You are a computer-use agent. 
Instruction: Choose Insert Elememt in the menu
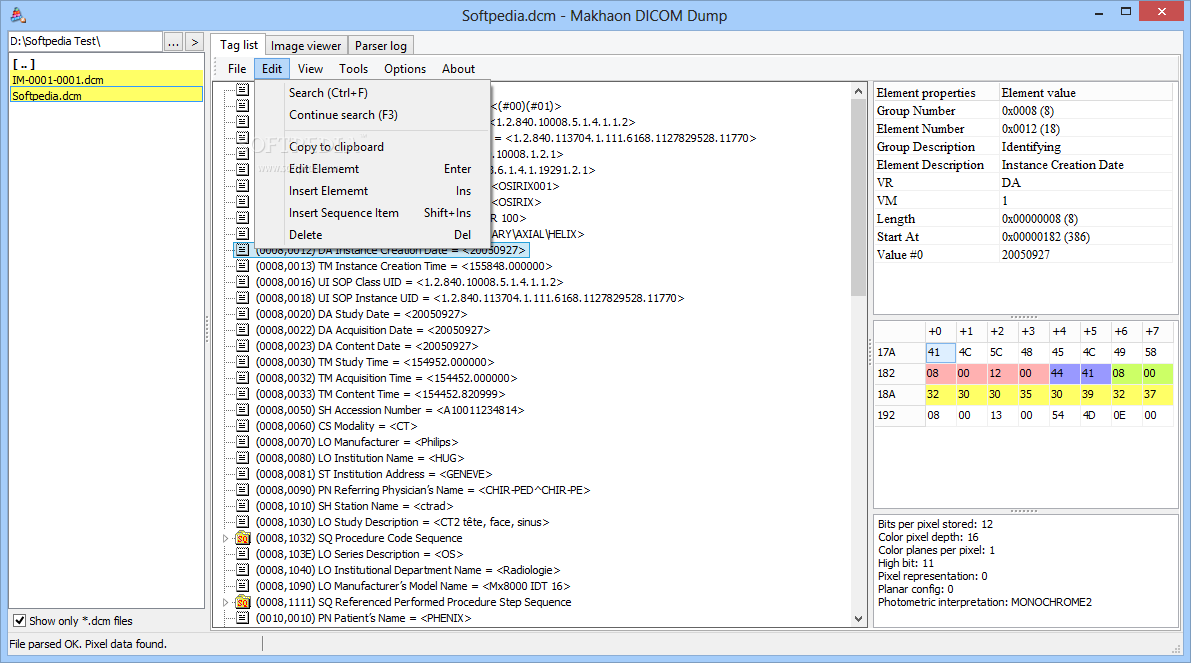372,191
